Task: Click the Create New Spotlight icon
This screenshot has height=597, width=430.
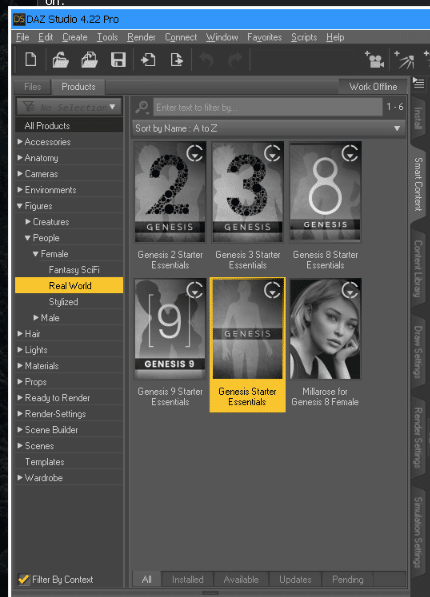Action: (x=404, y=60)
